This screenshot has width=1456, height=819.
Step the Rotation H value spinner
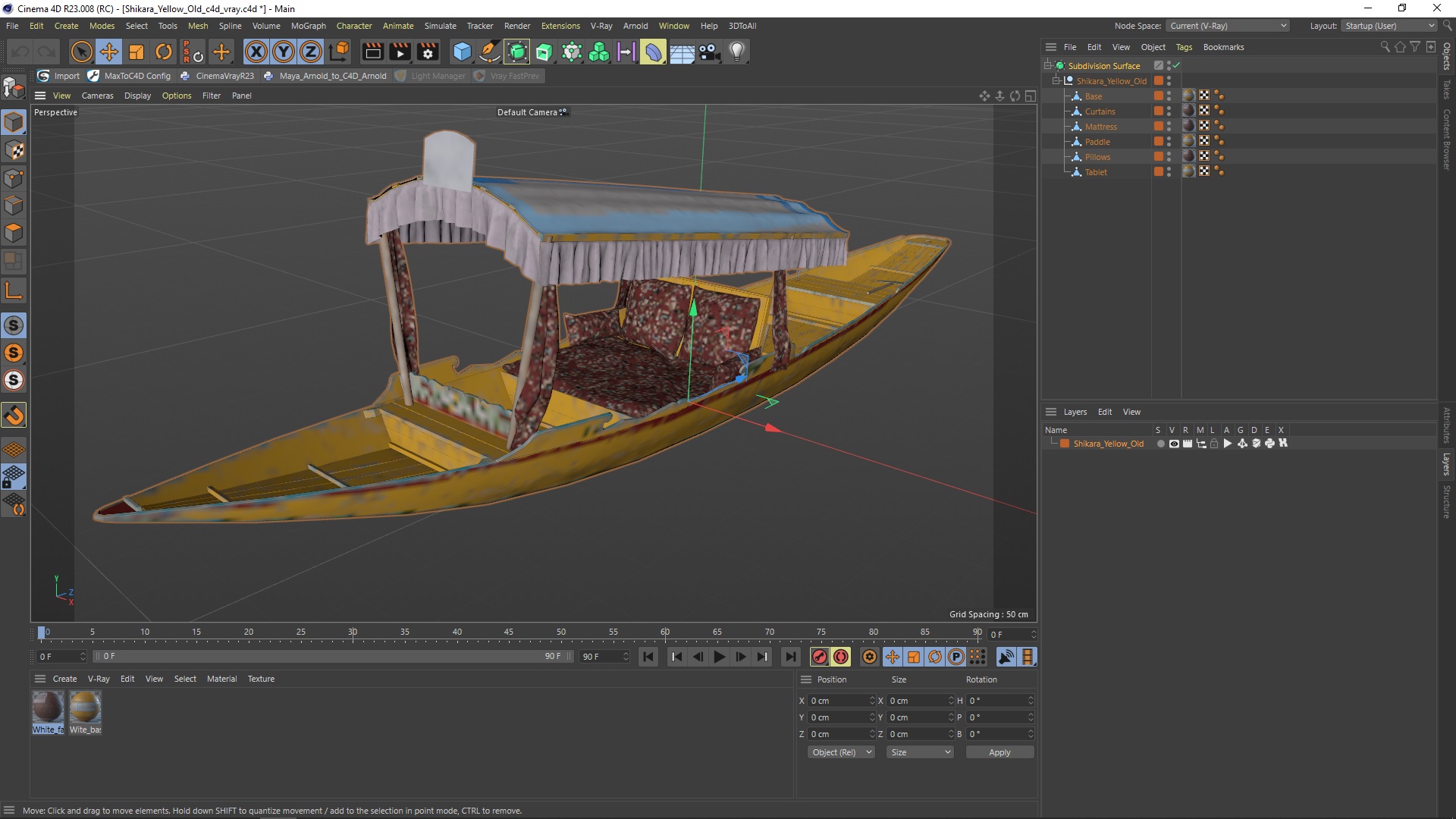point(1031,701)
